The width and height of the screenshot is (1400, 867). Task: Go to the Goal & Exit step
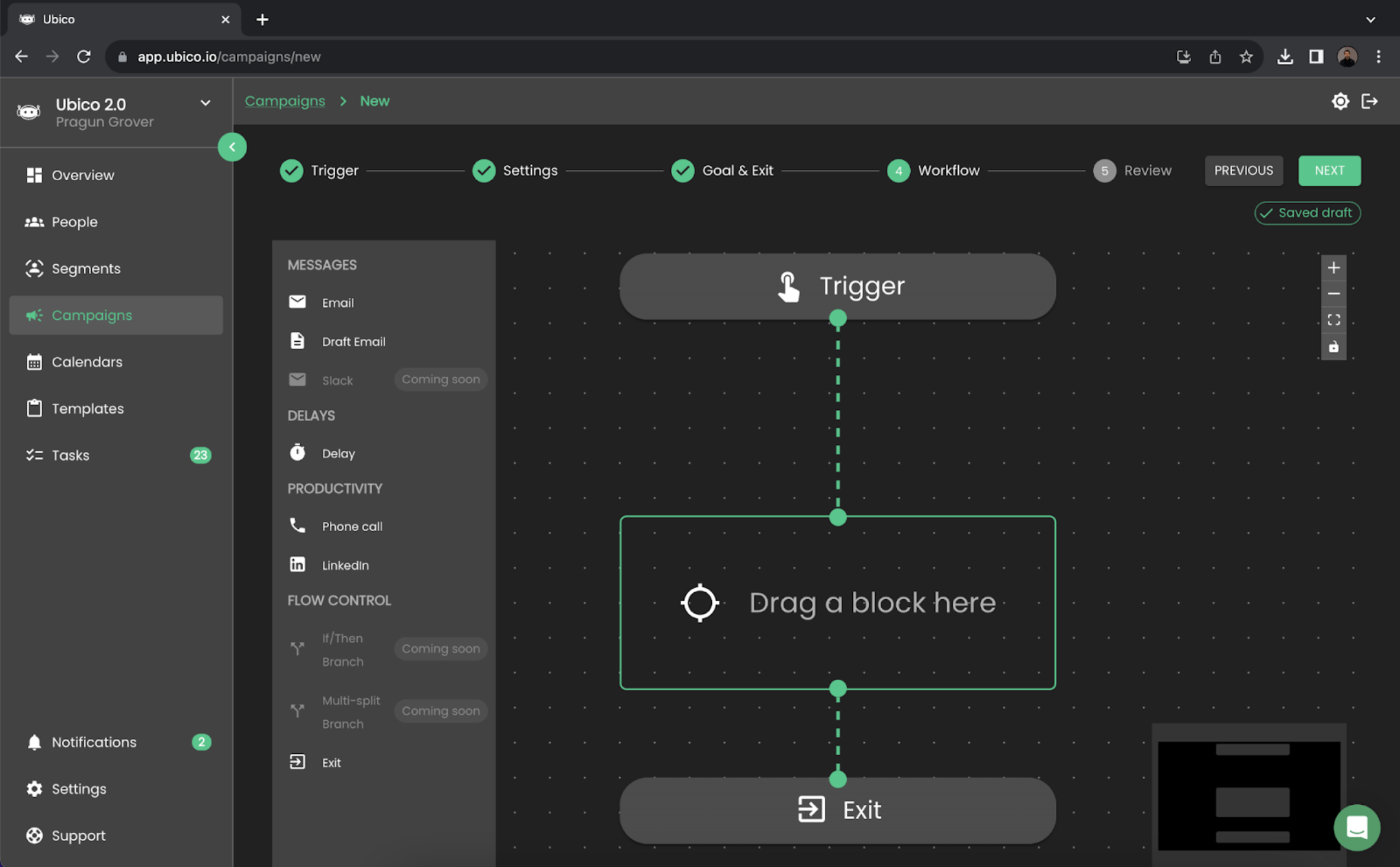click(722, 171)
